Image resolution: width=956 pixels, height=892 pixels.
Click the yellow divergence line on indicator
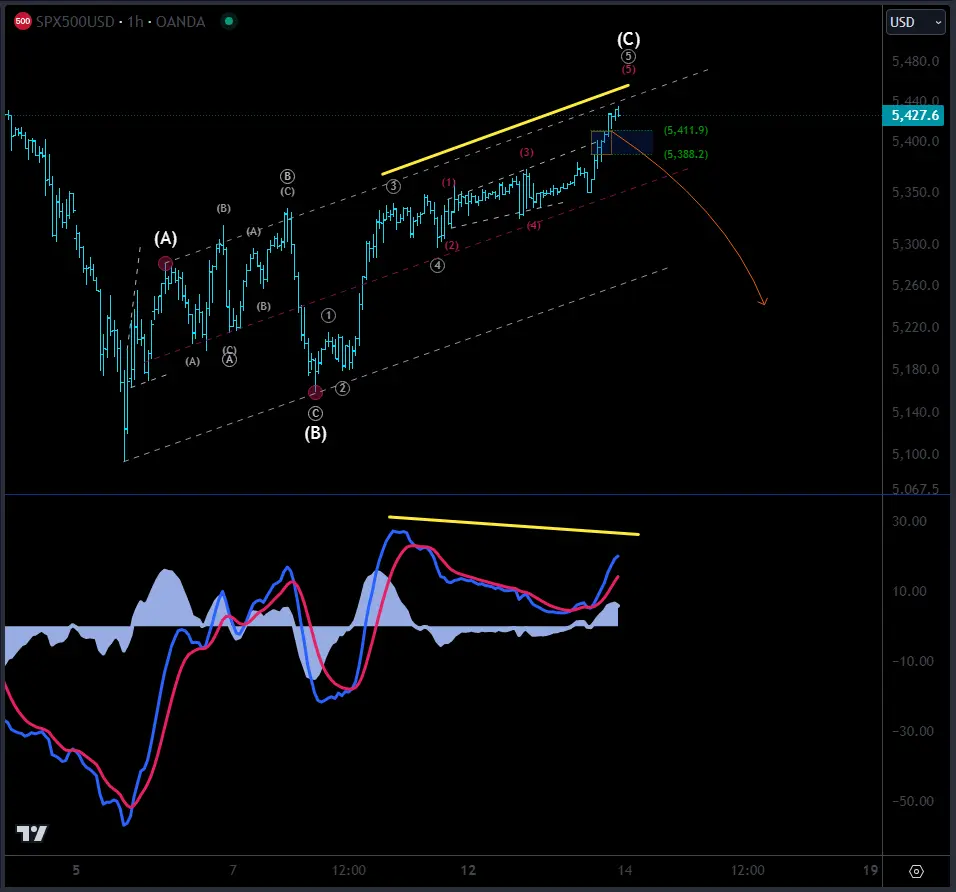tap(513, 526)
